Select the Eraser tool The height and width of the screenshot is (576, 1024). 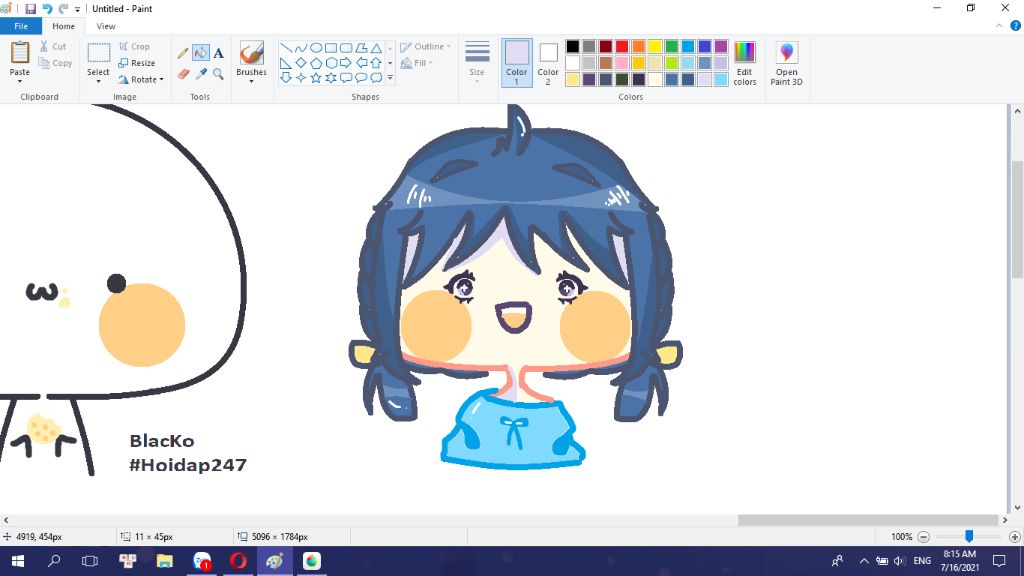183,74
